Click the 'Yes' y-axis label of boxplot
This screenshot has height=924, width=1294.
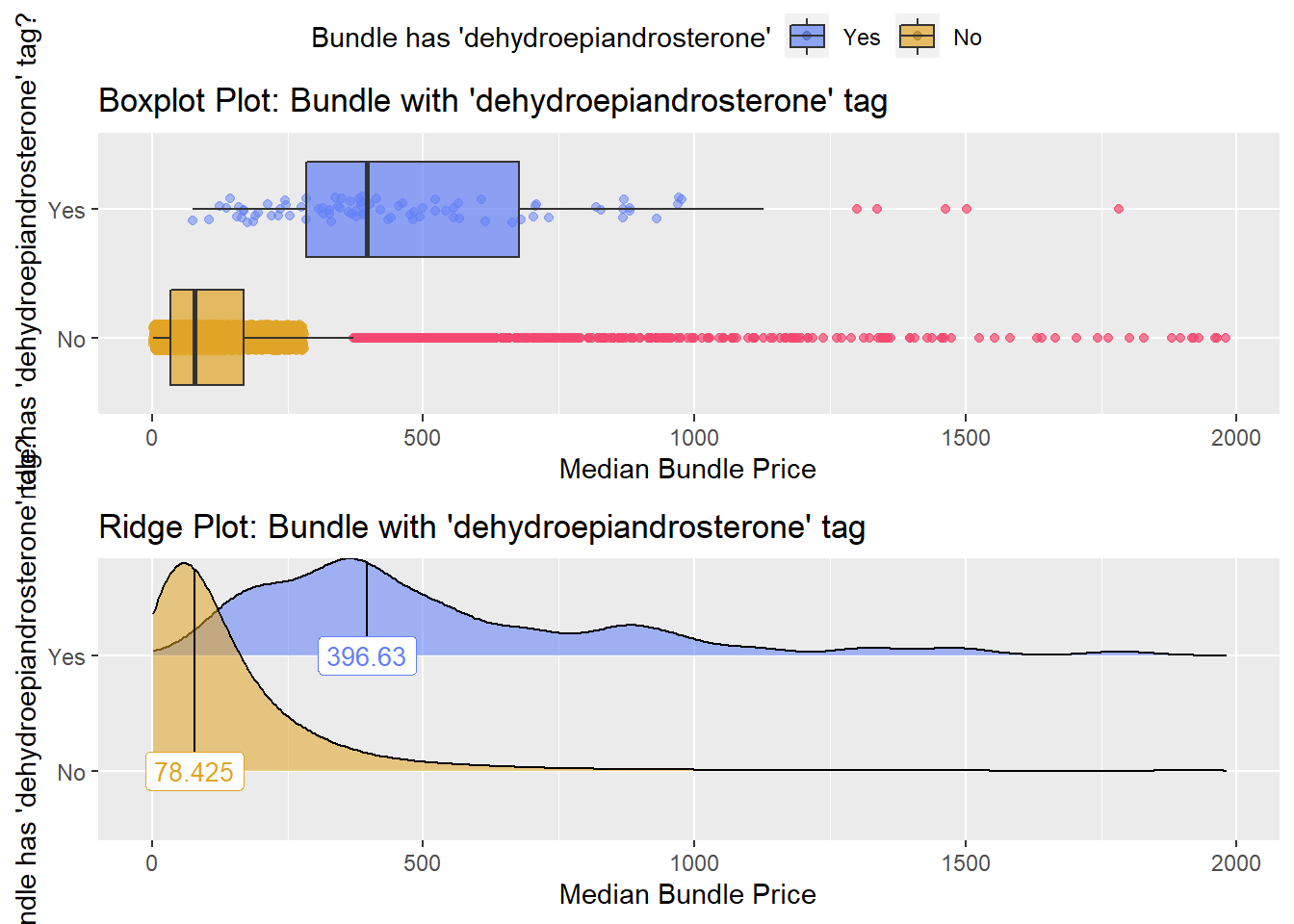[x=66, y=210]
